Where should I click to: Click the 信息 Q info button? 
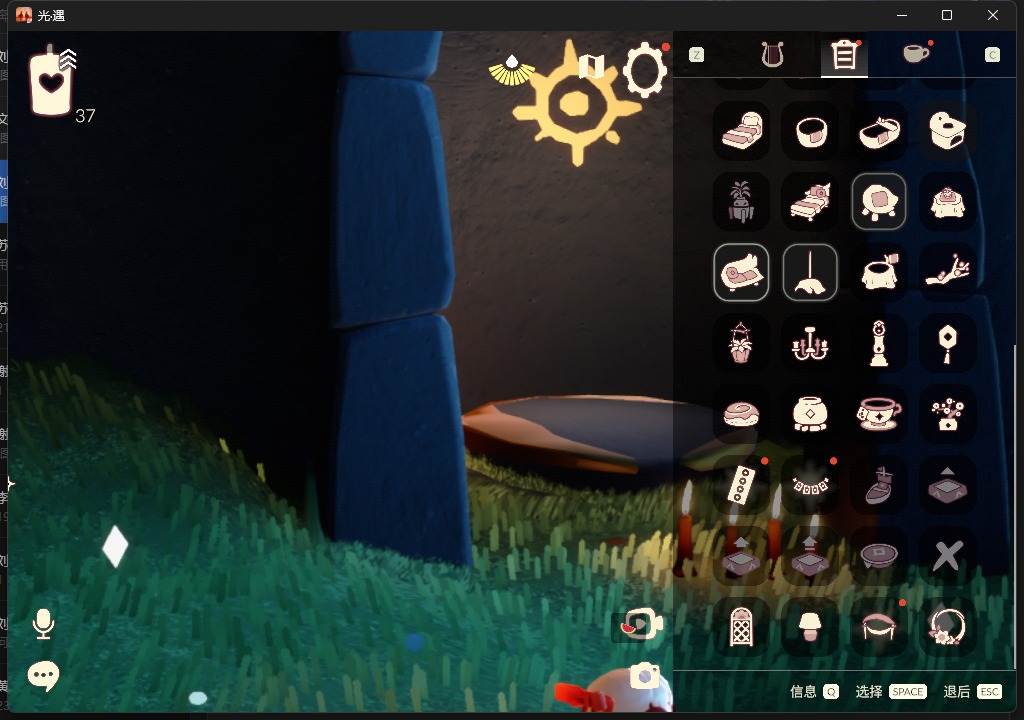[x=814, y=692]
